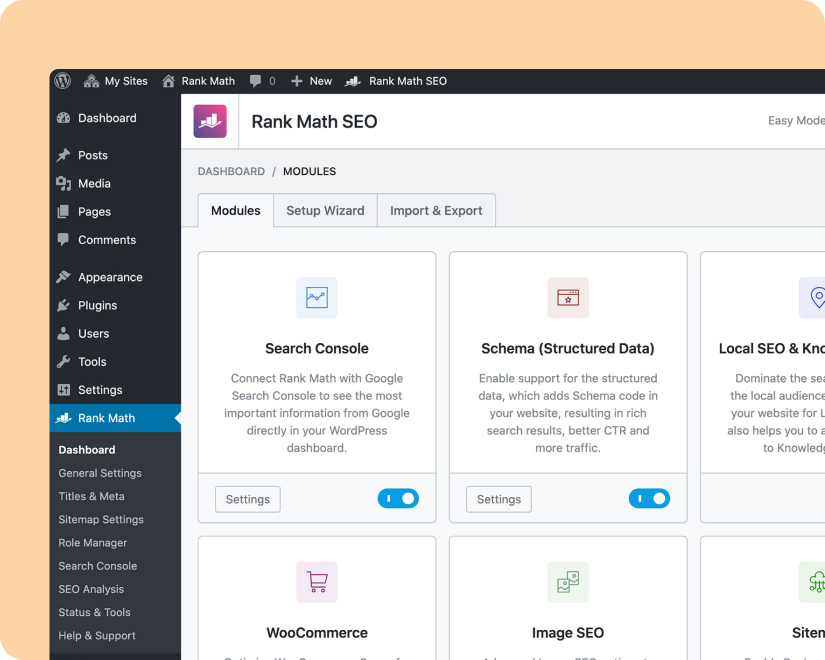
Task: Click the purple Rank Math SEO logo
Action: (x=210, y=122)
